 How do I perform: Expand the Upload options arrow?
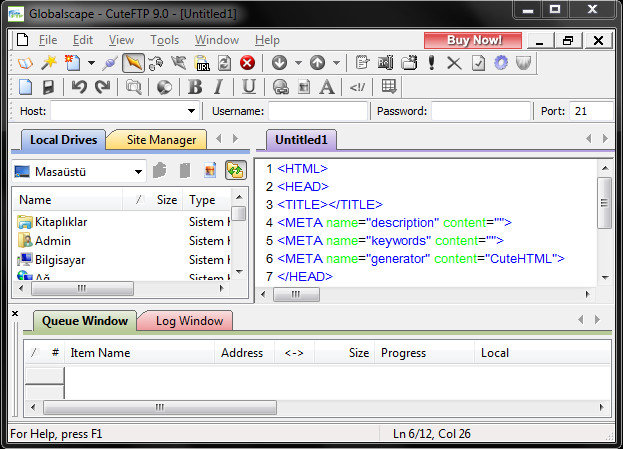[336, 63]
